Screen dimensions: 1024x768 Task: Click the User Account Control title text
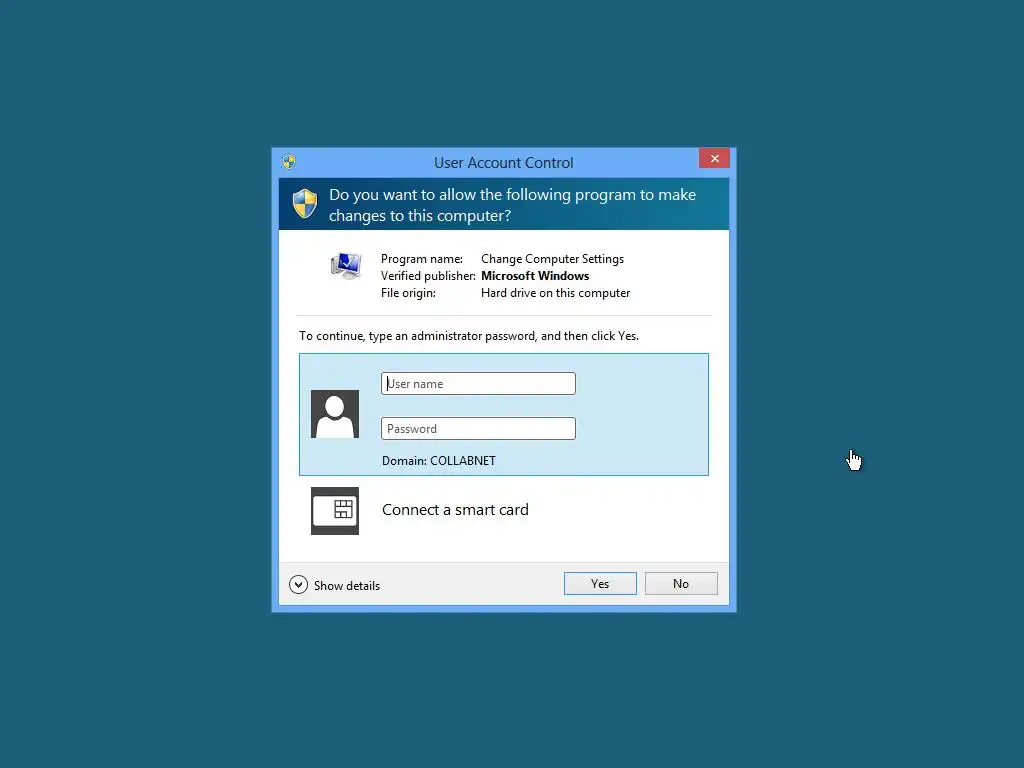click(504, 163)
